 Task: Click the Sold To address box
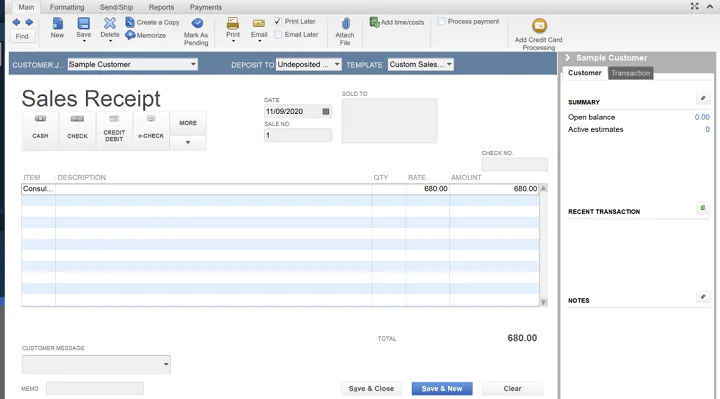click(x=389, y=121)
